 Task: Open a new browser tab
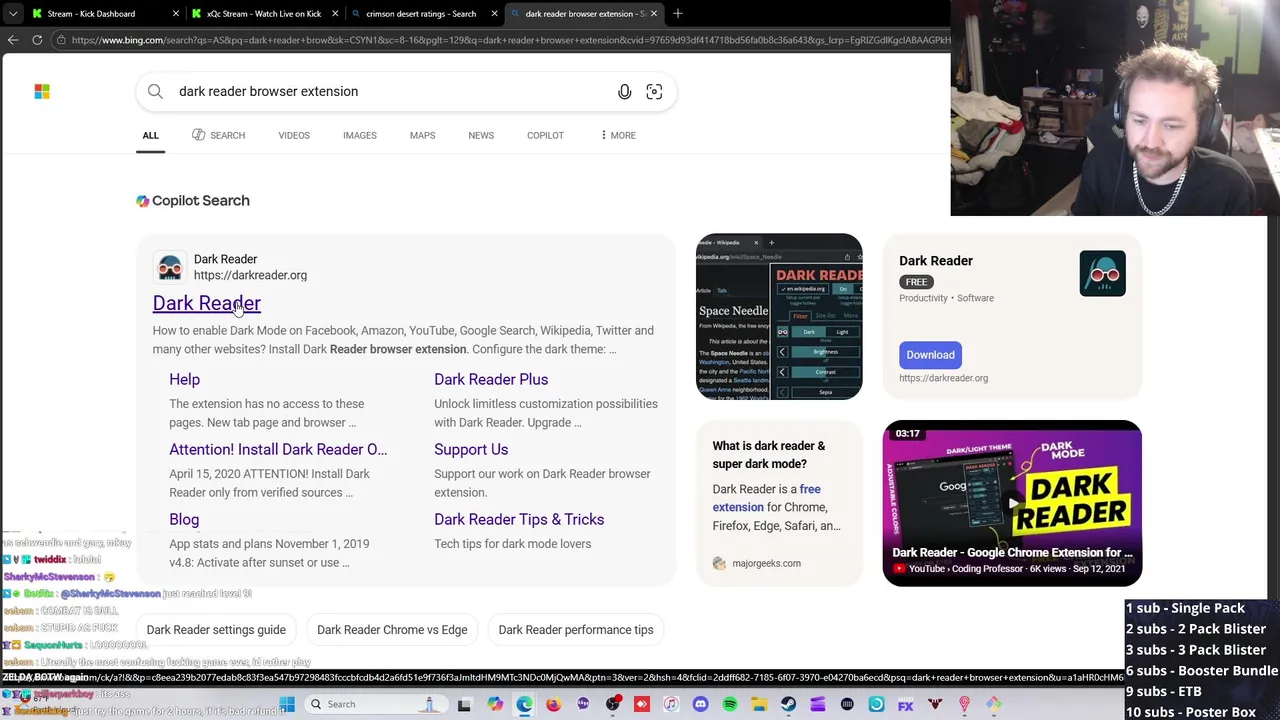(678, 14)
